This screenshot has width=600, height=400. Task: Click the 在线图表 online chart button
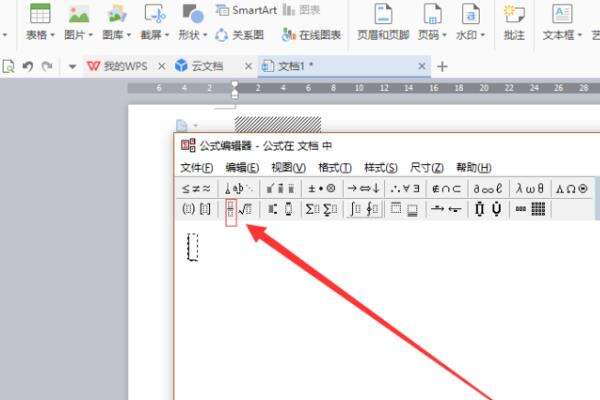(311, 35)
